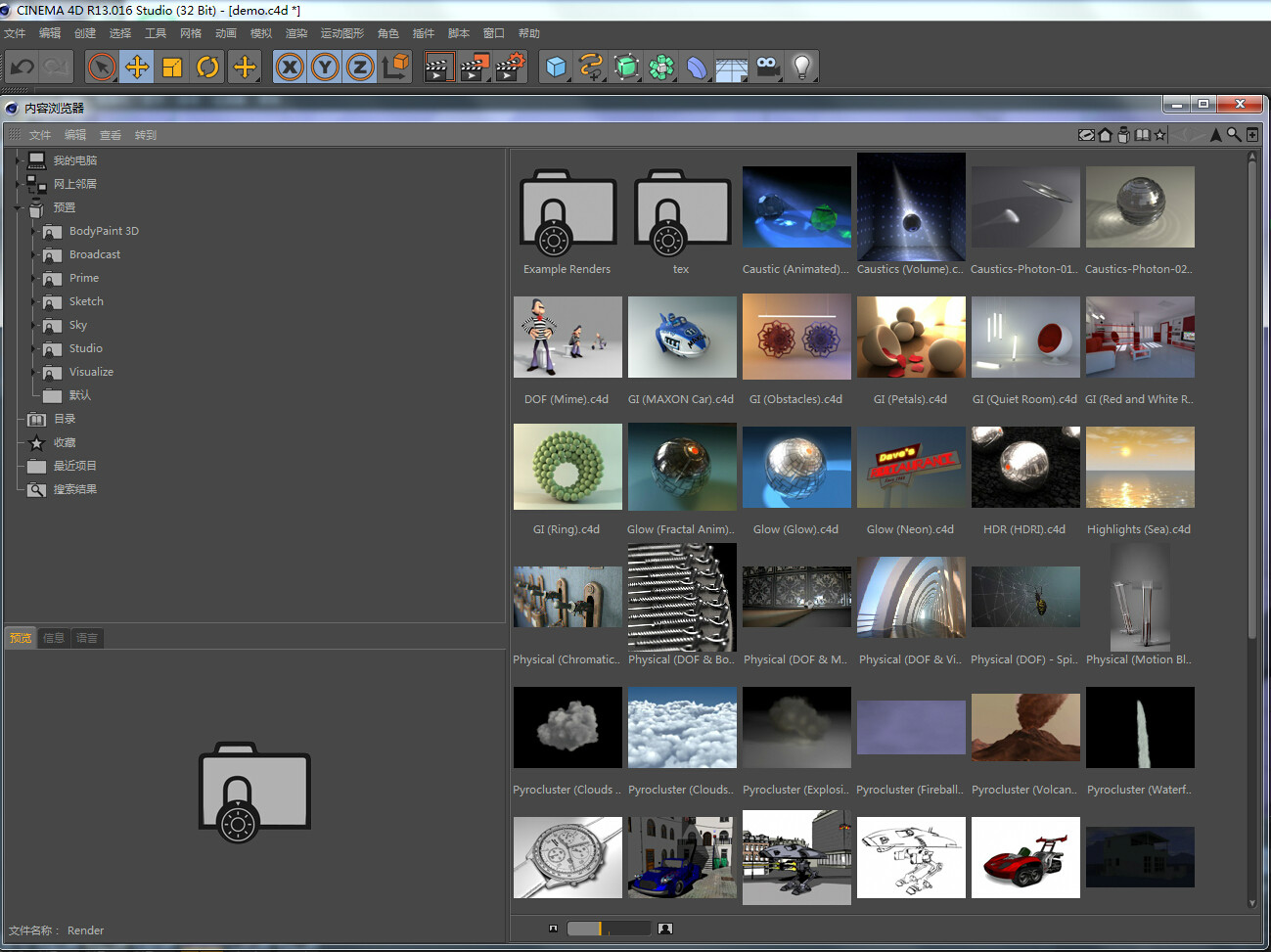The image size is (1271, 952).
Task: Select 最近项目 in the tree
Action: click(x=75, y=466)
